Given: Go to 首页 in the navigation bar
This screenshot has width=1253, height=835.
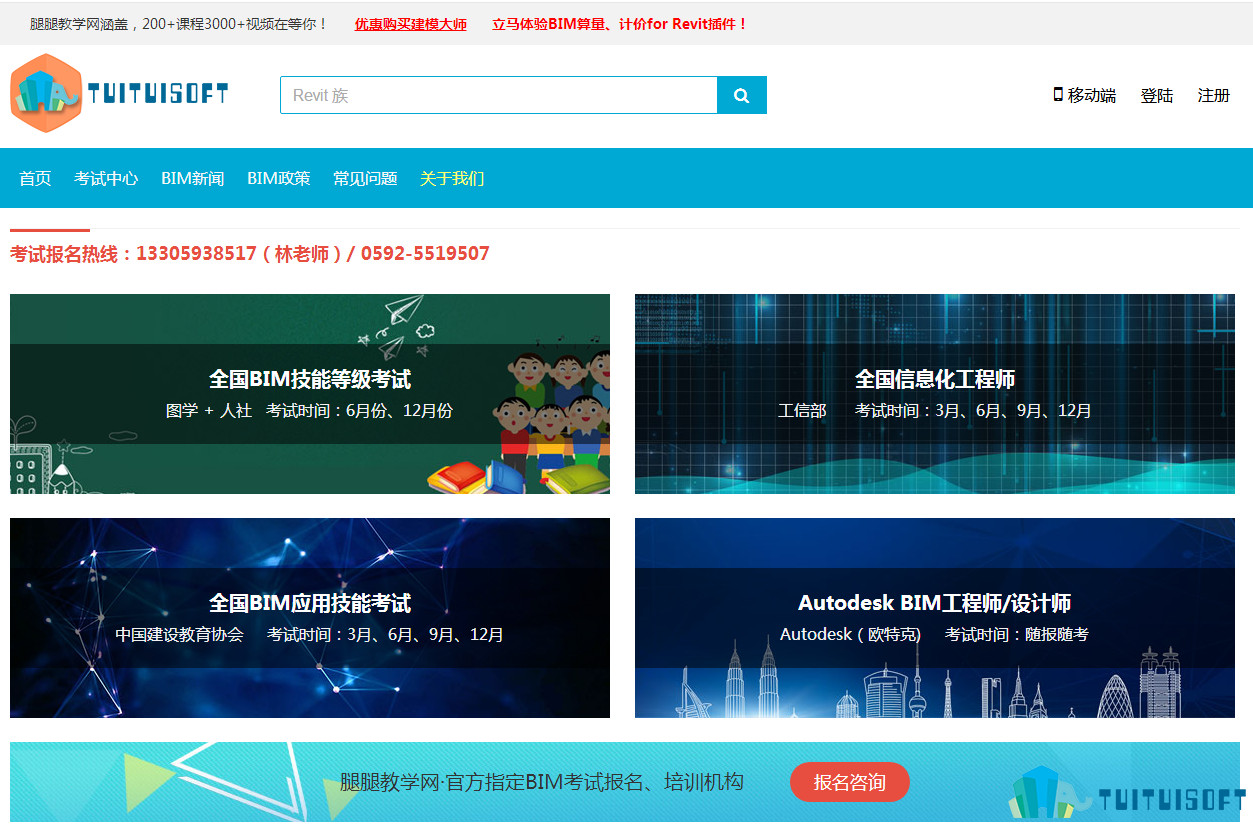Looking at the screenshot, I should pos(35,178).
